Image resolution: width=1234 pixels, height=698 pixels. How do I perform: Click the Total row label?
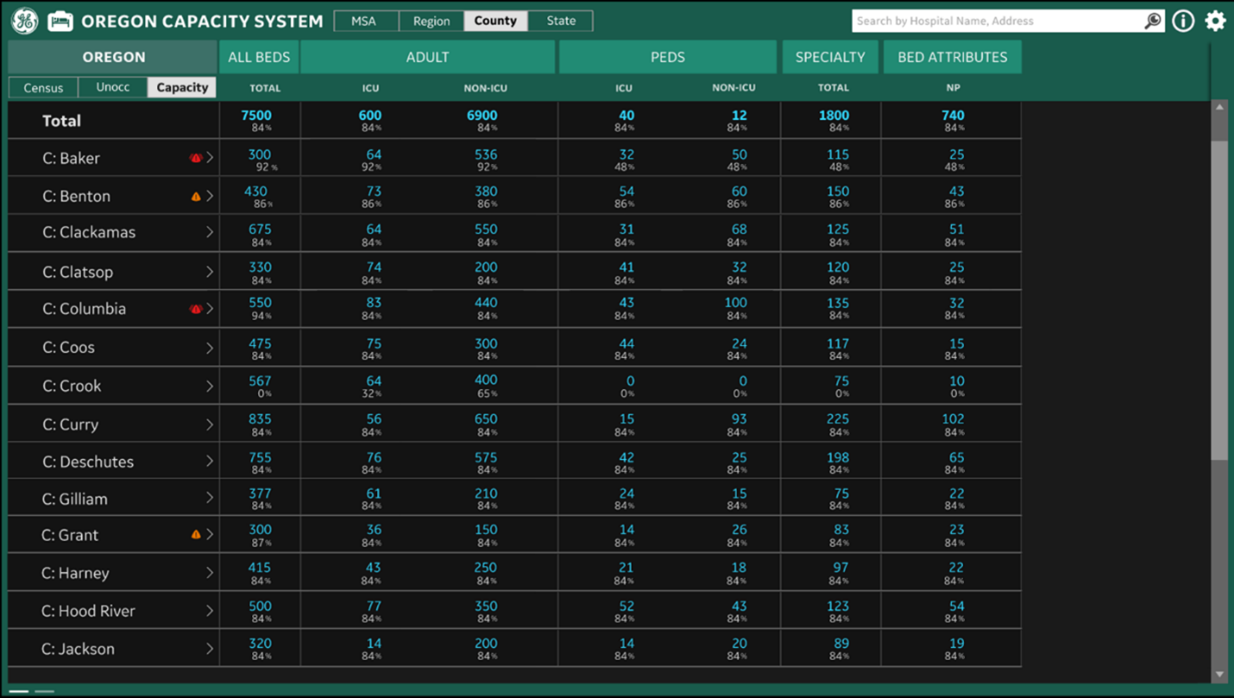(61, 121)
